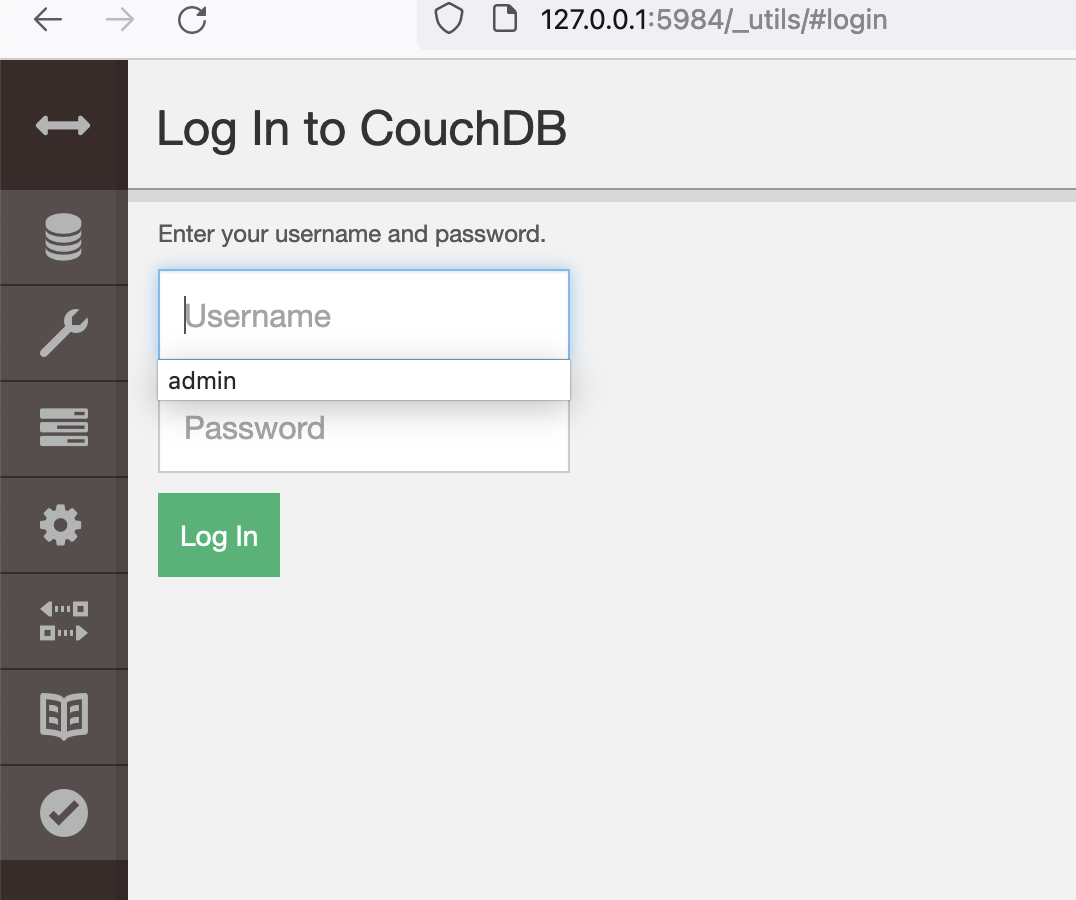The height and width of the screenshot is (900, 1076).
Task: Open Setup via the wrench icon
Action: tap(63, 333)
